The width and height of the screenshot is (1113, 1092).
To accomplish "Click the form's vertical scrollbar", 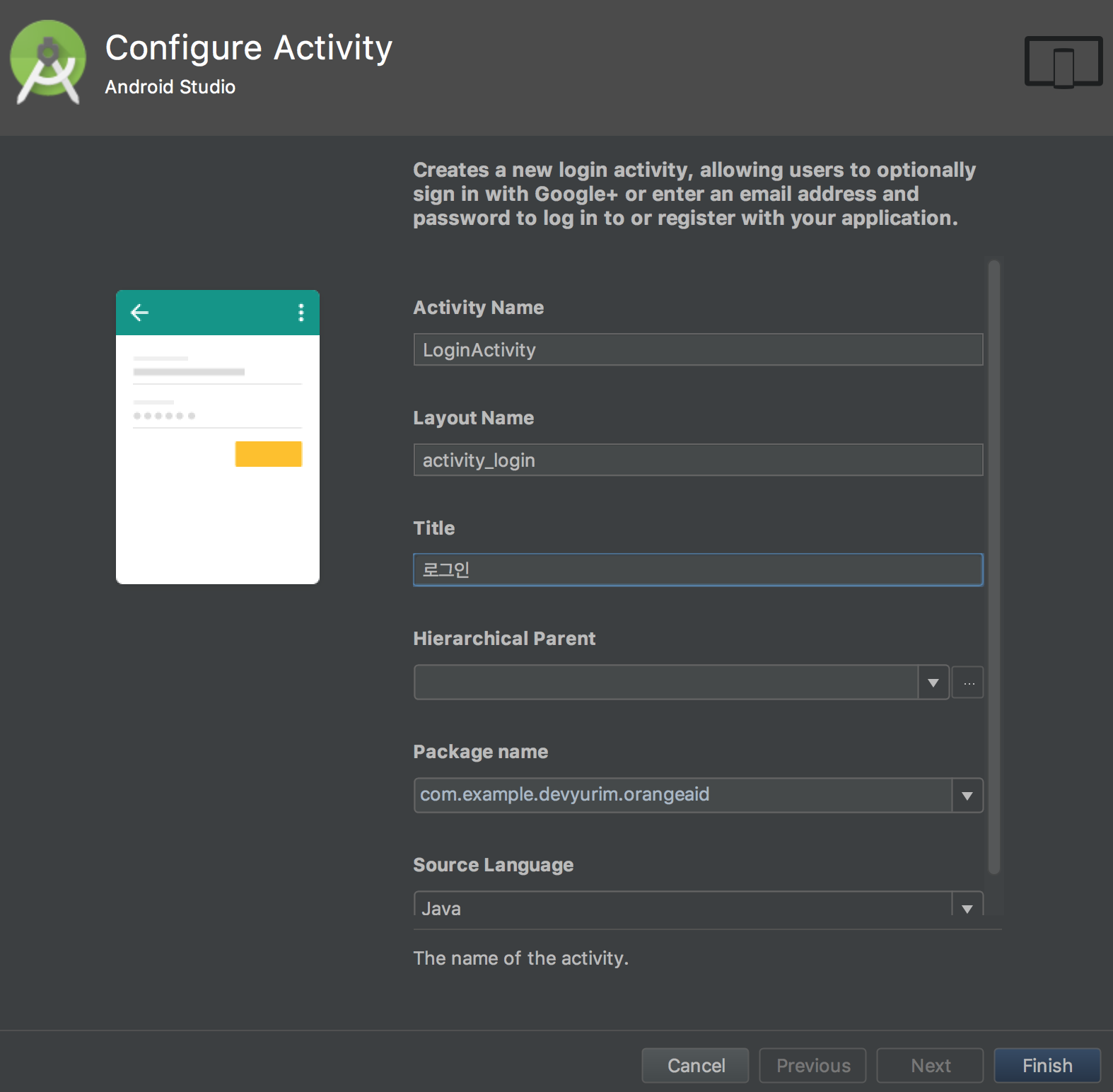I will coord(993,567).
